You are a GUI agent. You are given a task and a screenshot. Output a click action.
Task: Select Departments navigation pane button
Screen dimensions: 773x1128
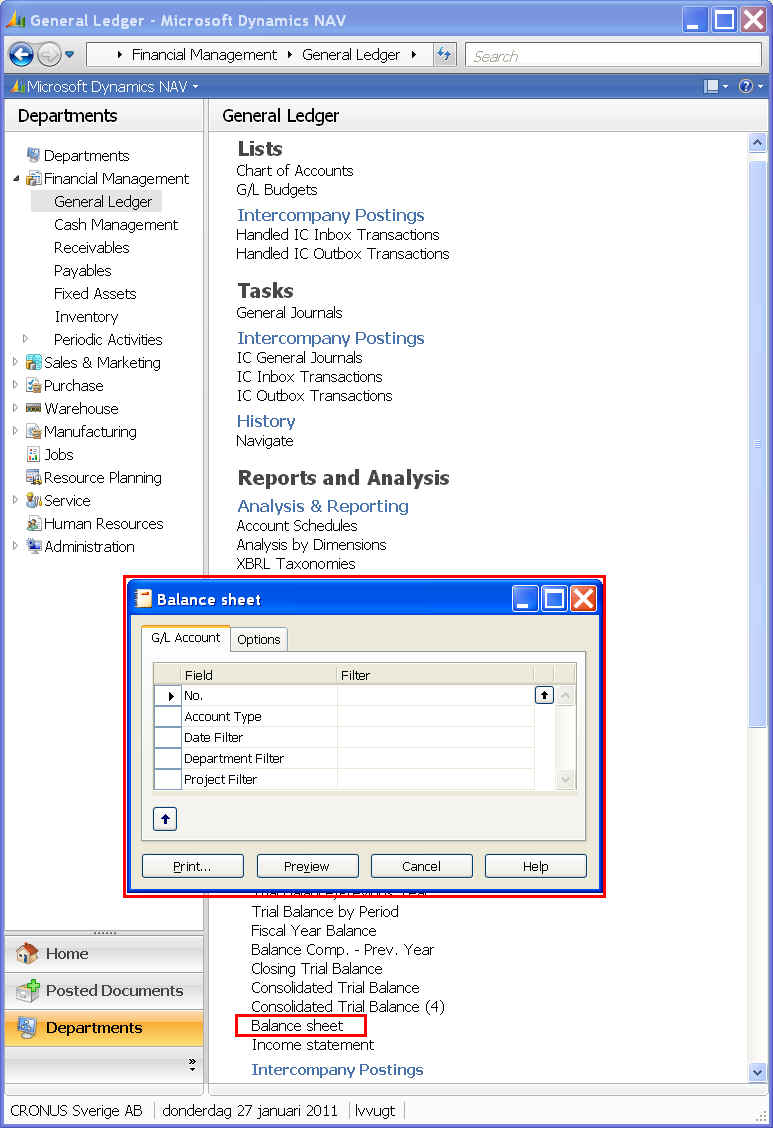(x=104, y=1028)
